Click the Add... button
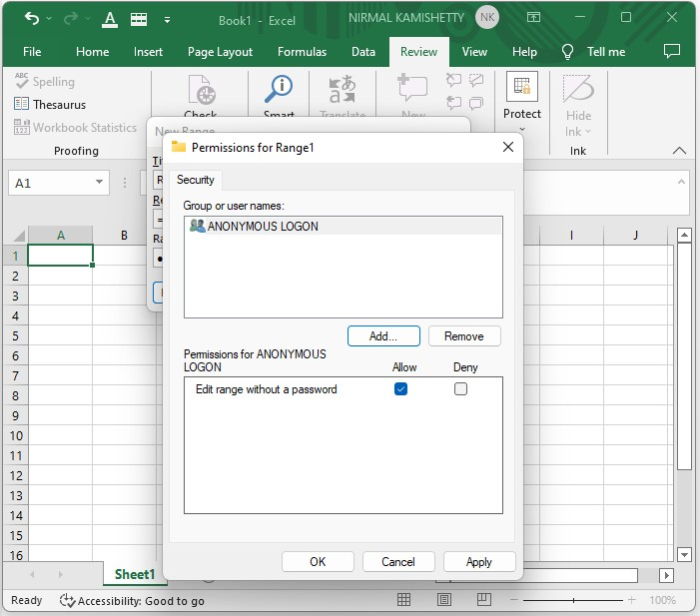Viewport: 700px width, 616px height. [x=383, y=336]
